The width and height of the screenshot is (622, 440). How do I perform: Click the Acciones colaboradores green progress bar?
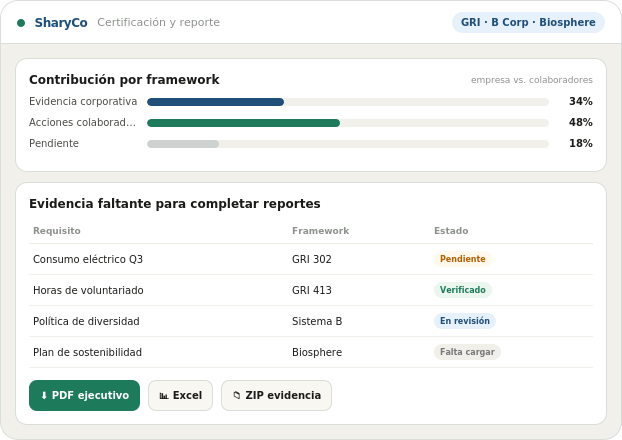click(x=348, y=123)
